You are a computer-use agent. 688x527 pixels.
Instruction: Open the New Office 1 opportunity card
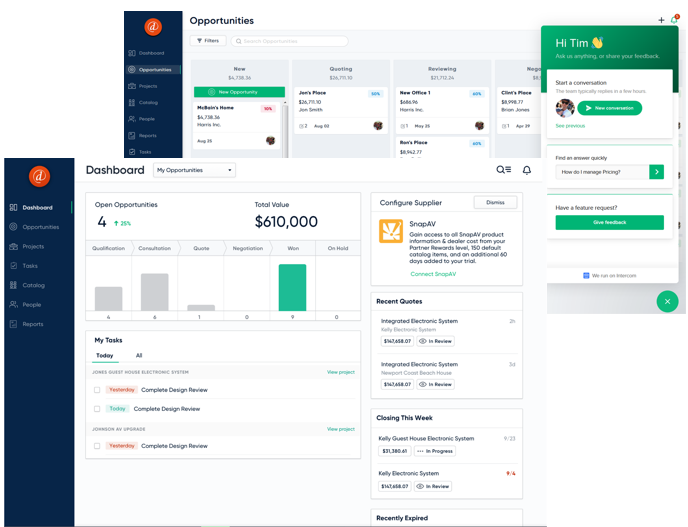point(441,111)
